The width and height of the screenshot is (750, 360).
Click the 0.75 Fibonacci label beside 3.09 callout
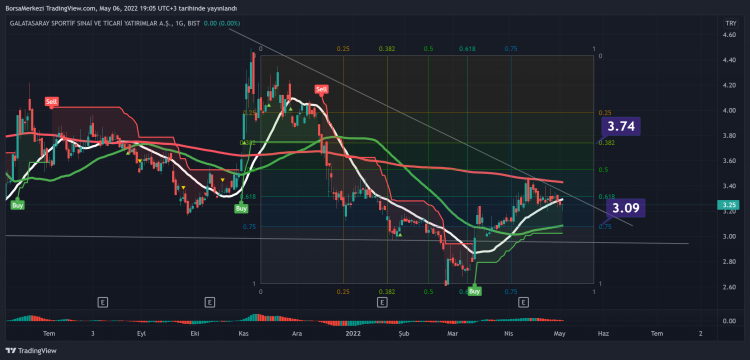(x=605, y=227)
